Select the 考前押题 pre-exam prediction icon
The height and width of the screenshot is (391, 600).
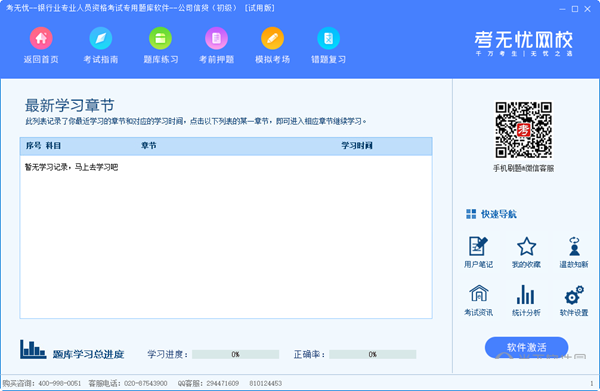coord(217,38)
